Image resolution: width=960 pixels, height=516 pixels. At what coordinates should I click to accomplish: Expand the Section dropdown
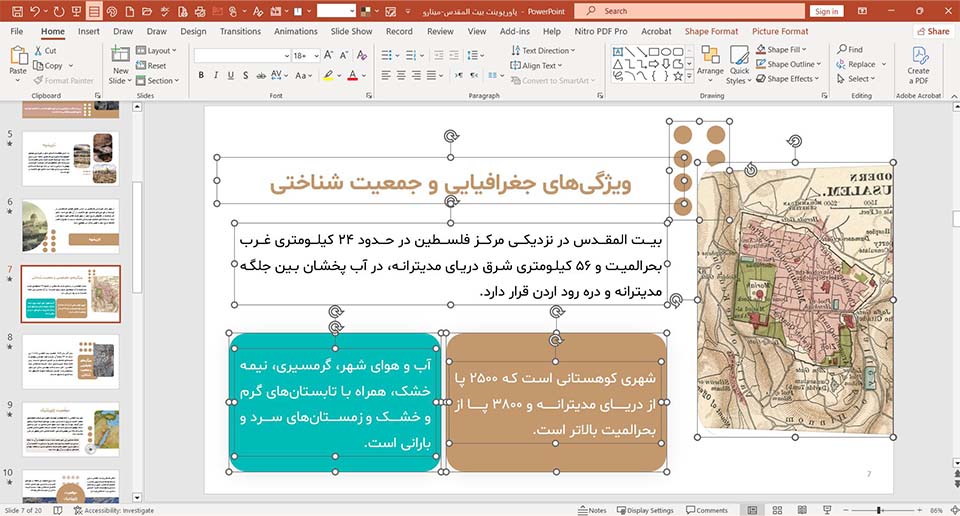point(157,80)
